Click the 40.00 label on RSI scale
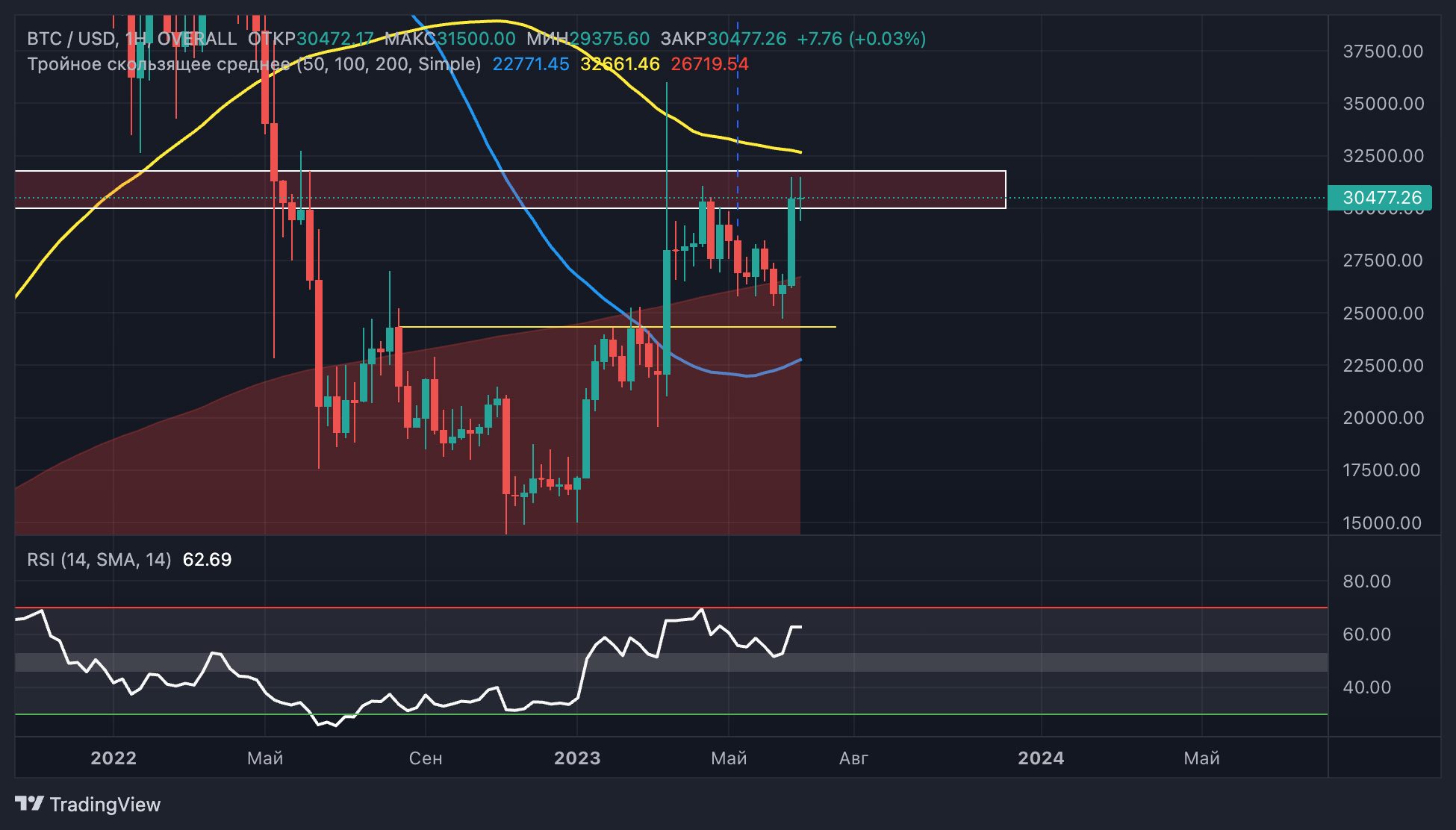 (1366, 687)
